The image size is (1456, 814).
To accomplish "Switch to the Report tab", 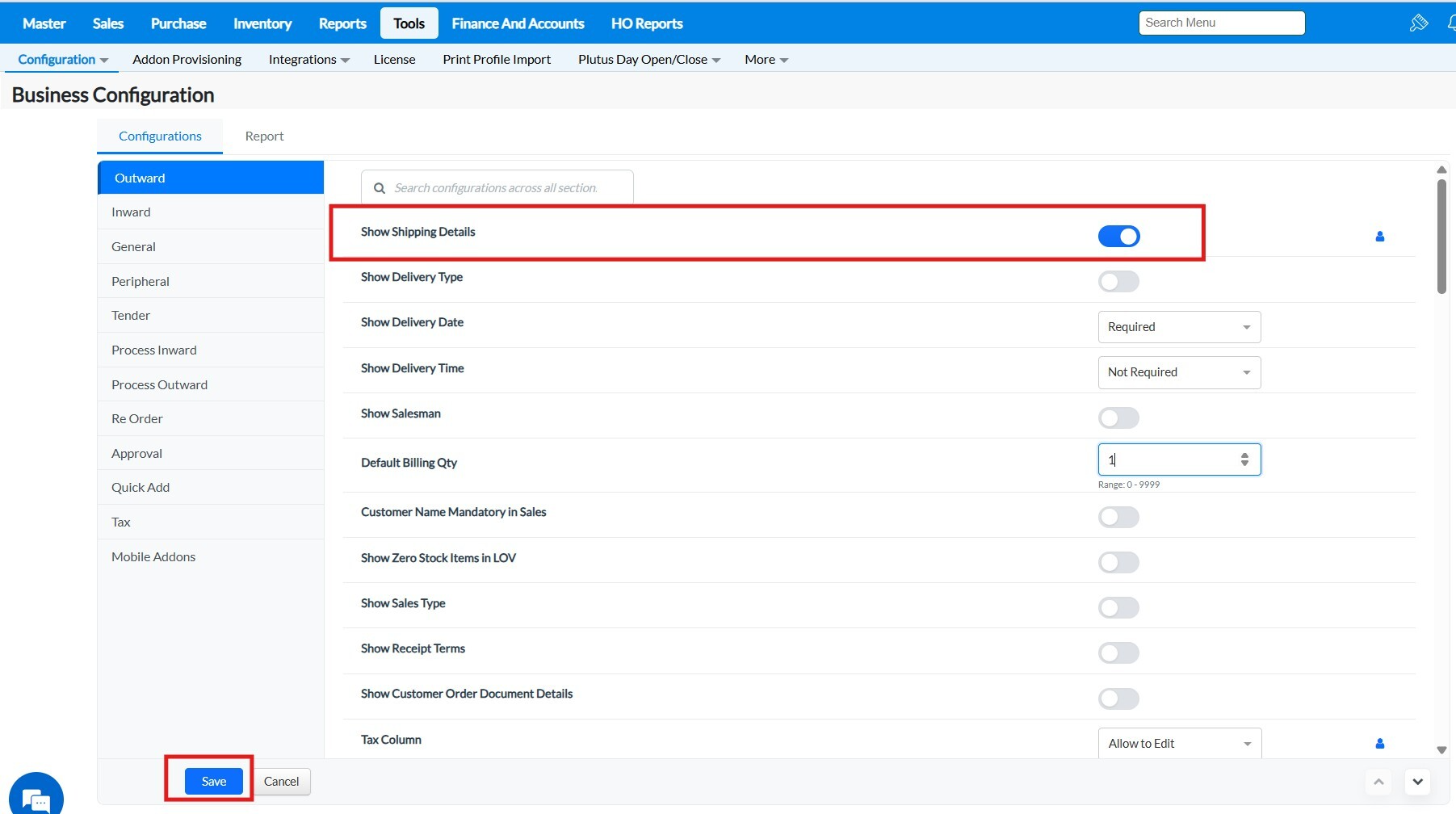I will point(264,136).
